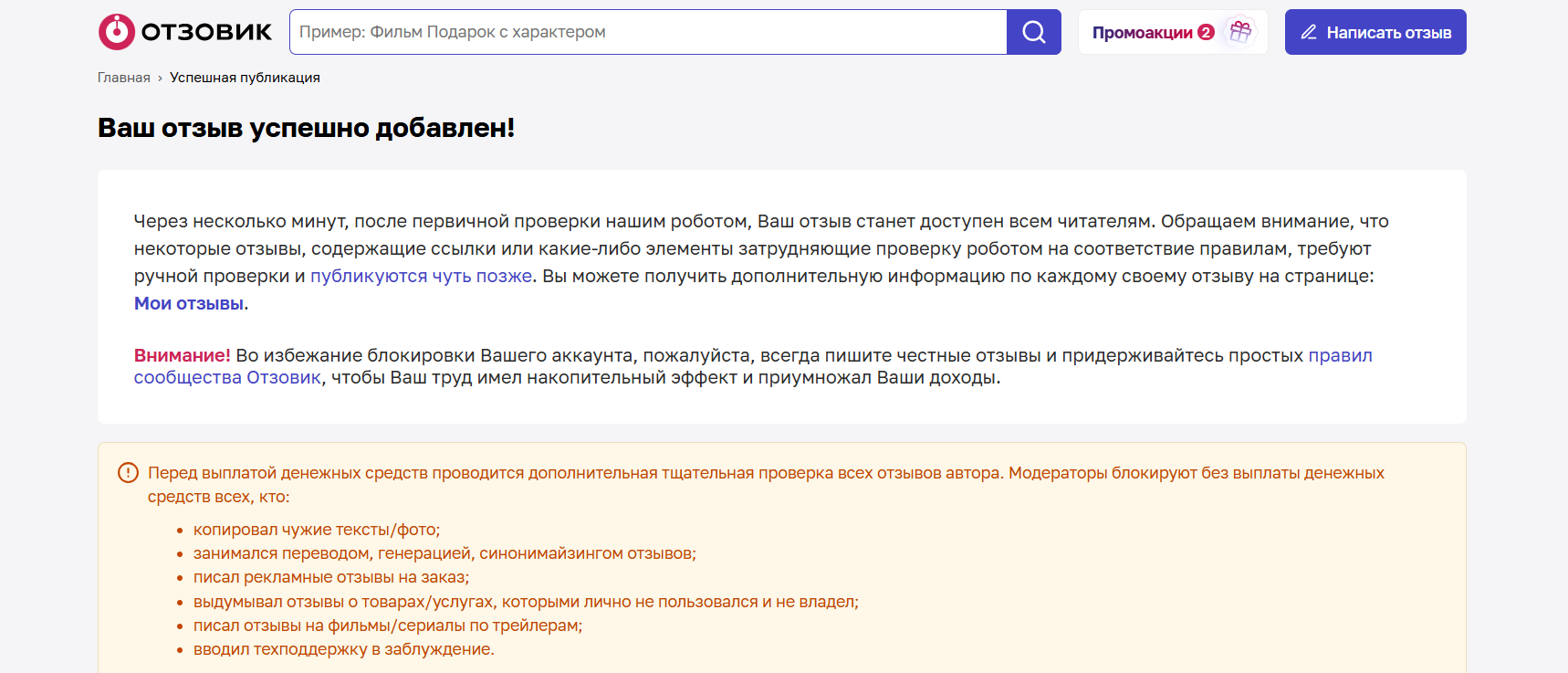The width and height of the screenshot is (1568, 673).
Task: Click the bullet "выдумывал отзывы о товарах/услугах"
Action: click(x=526, y=602)
